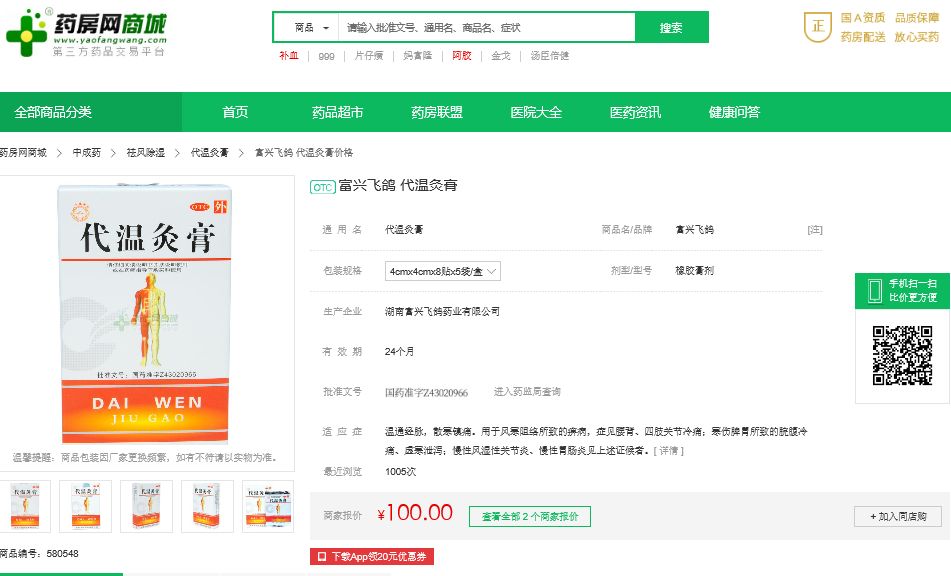Select hot keyword 汤臣倍健
951x576 pixels.
549,56
